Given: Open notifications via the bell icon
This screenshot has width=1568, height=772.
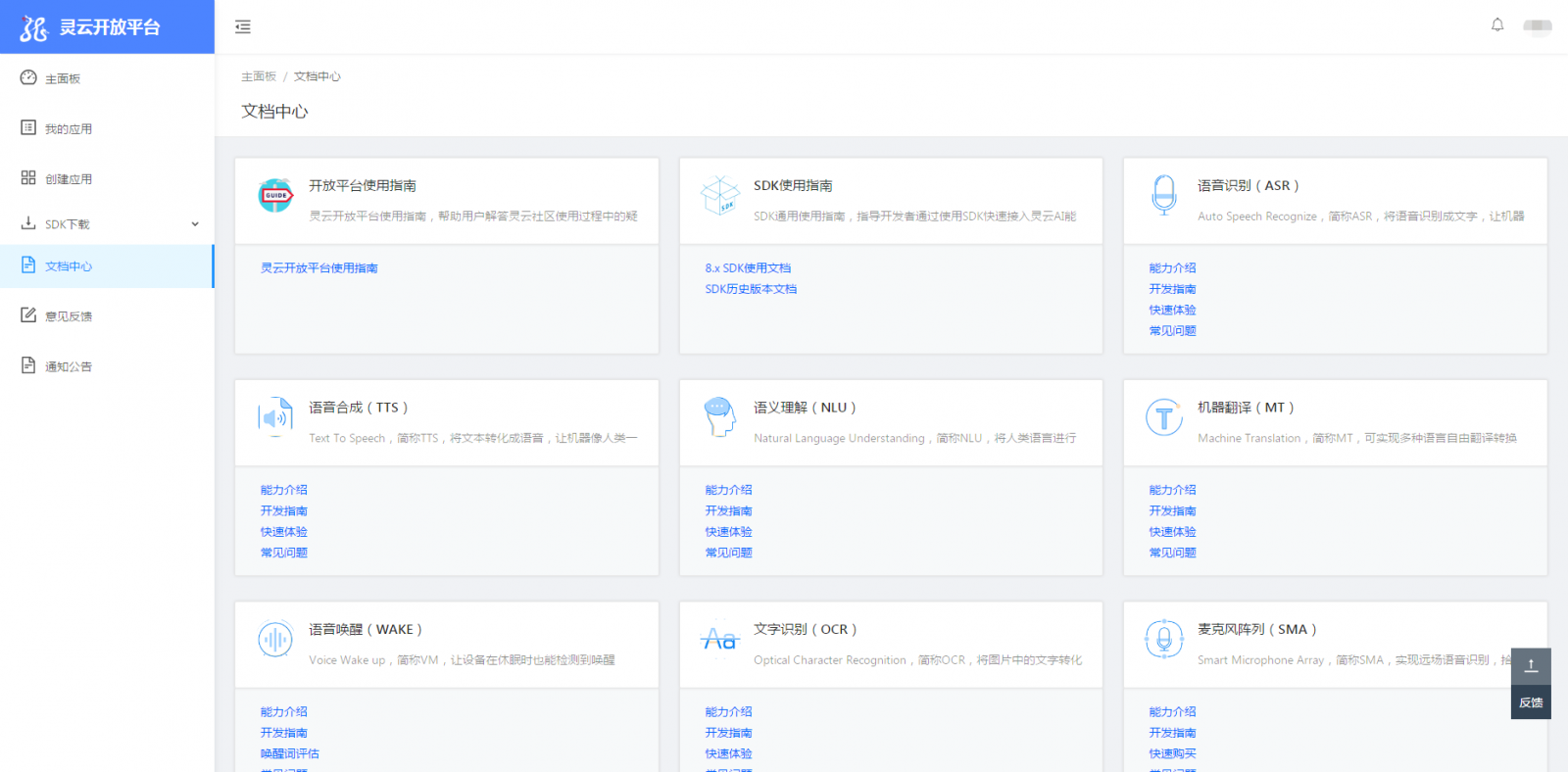Looking at the screenshot, I should 1497,25.
